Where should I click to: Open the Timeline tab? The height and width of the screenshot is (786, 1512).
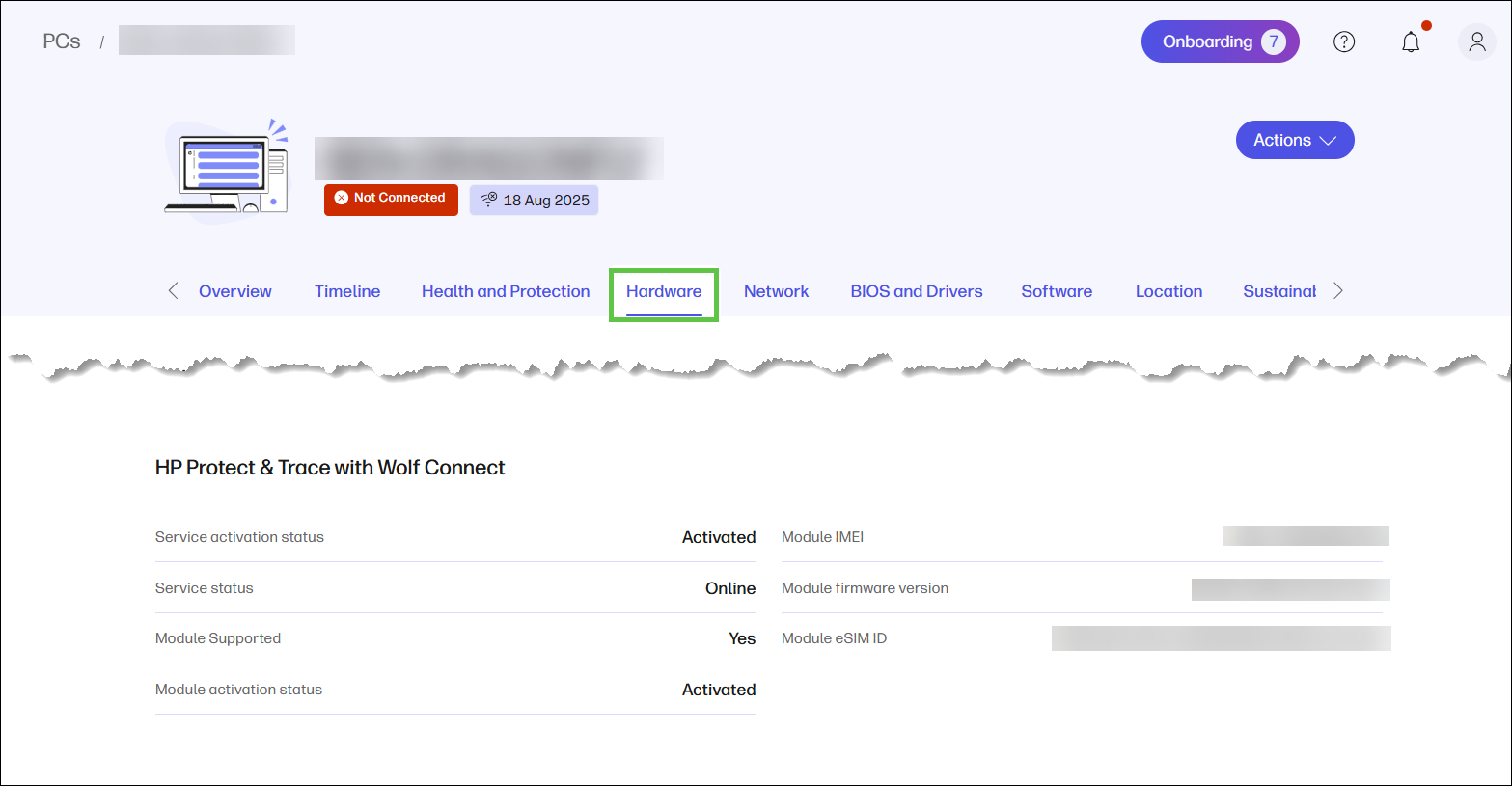click(x=346, y=291)
